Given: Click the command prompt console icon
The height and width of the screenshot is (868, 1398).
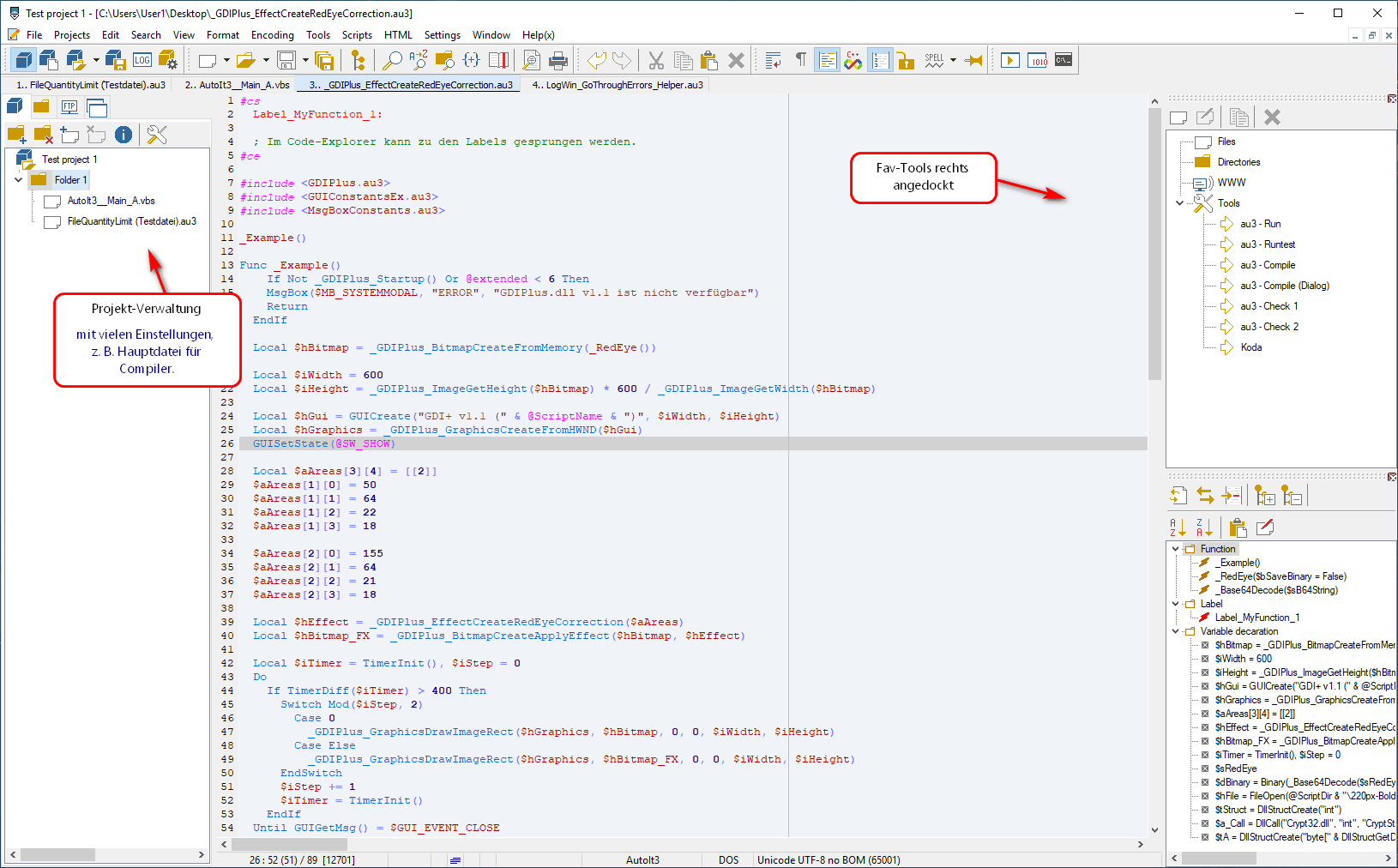Looking at the screenshot, I should coord(1064,60).
